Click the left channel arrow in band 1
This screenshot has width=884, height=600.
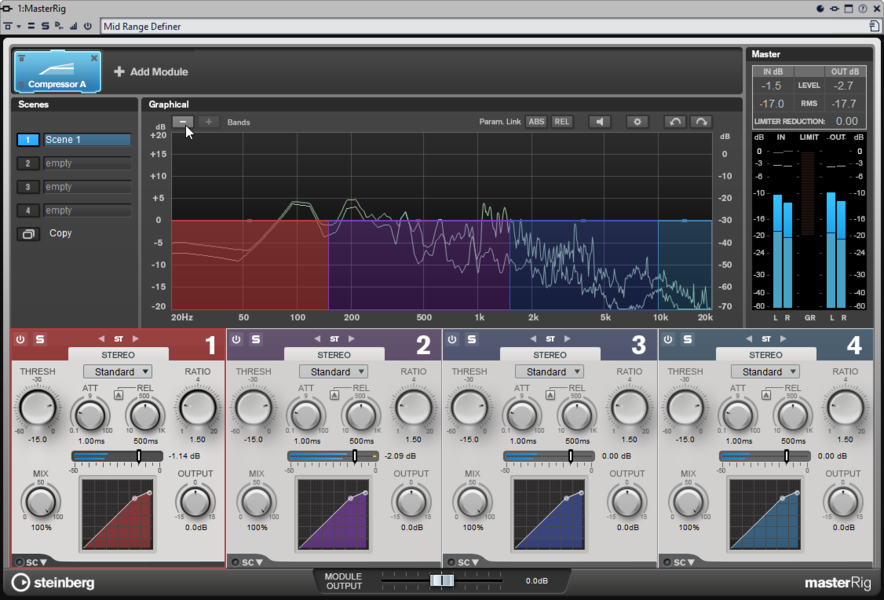[101, 339]
